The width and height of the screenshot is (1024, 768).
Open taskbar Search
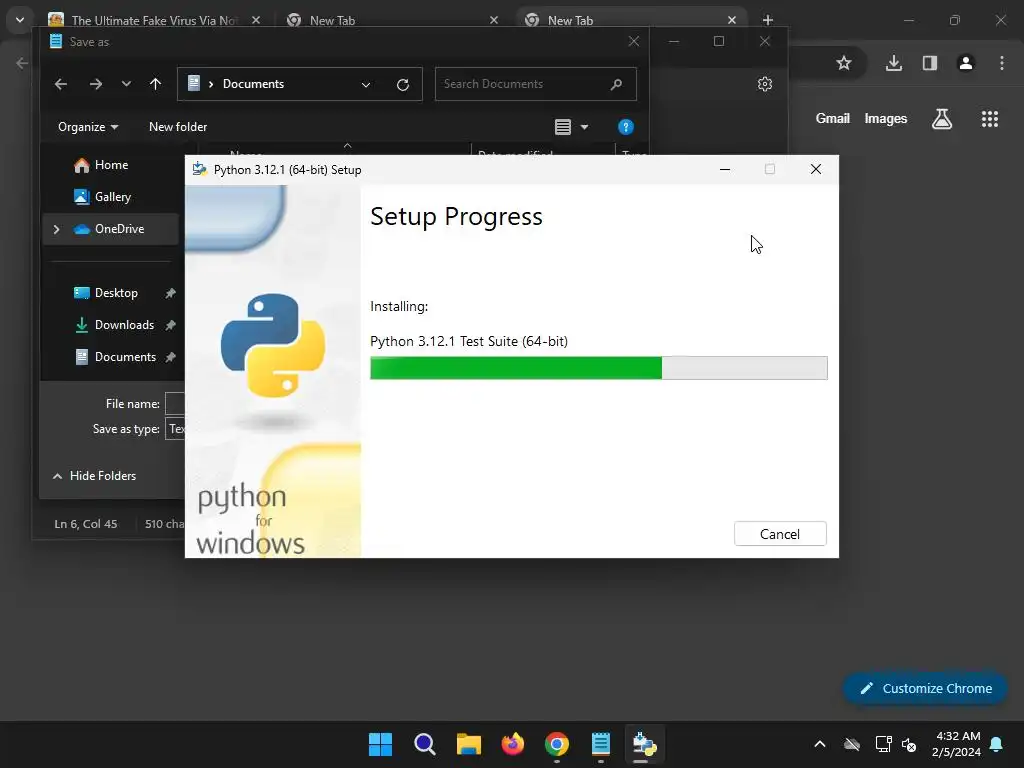tap(424, 744)
